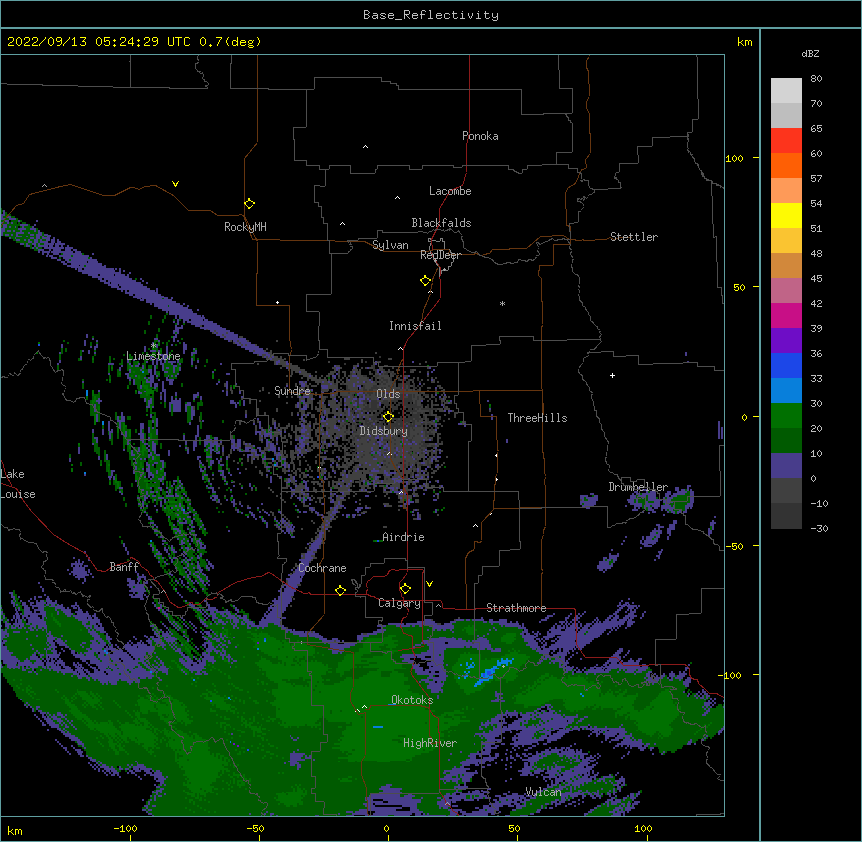Select the yellow diamond marker above Didsbury

388,417
